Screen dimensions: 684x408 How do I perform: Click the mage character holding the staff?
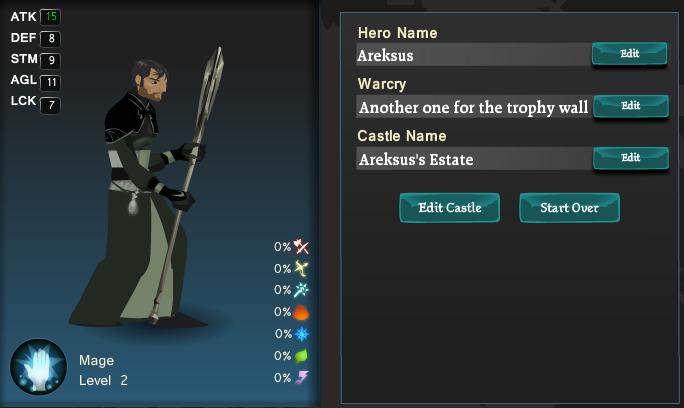[x=146, y=190]
